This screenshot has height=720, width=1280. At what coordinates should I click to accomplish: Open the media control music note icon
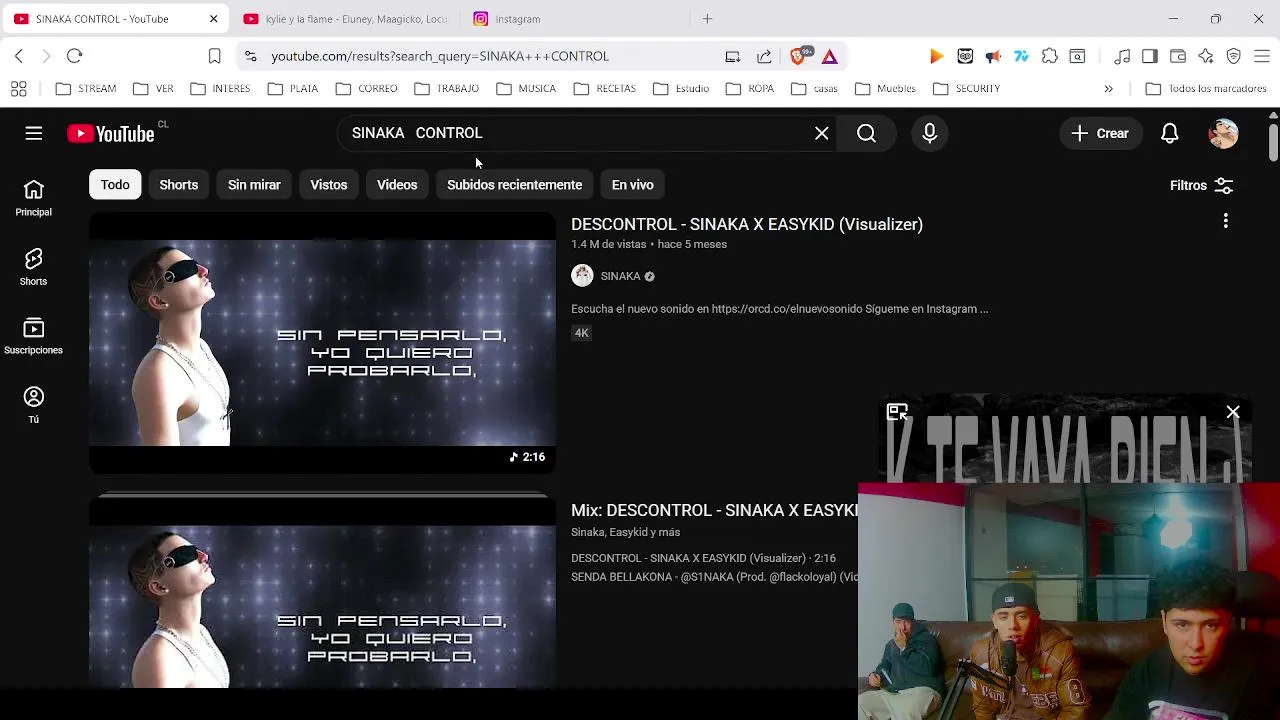point(1122,56)
